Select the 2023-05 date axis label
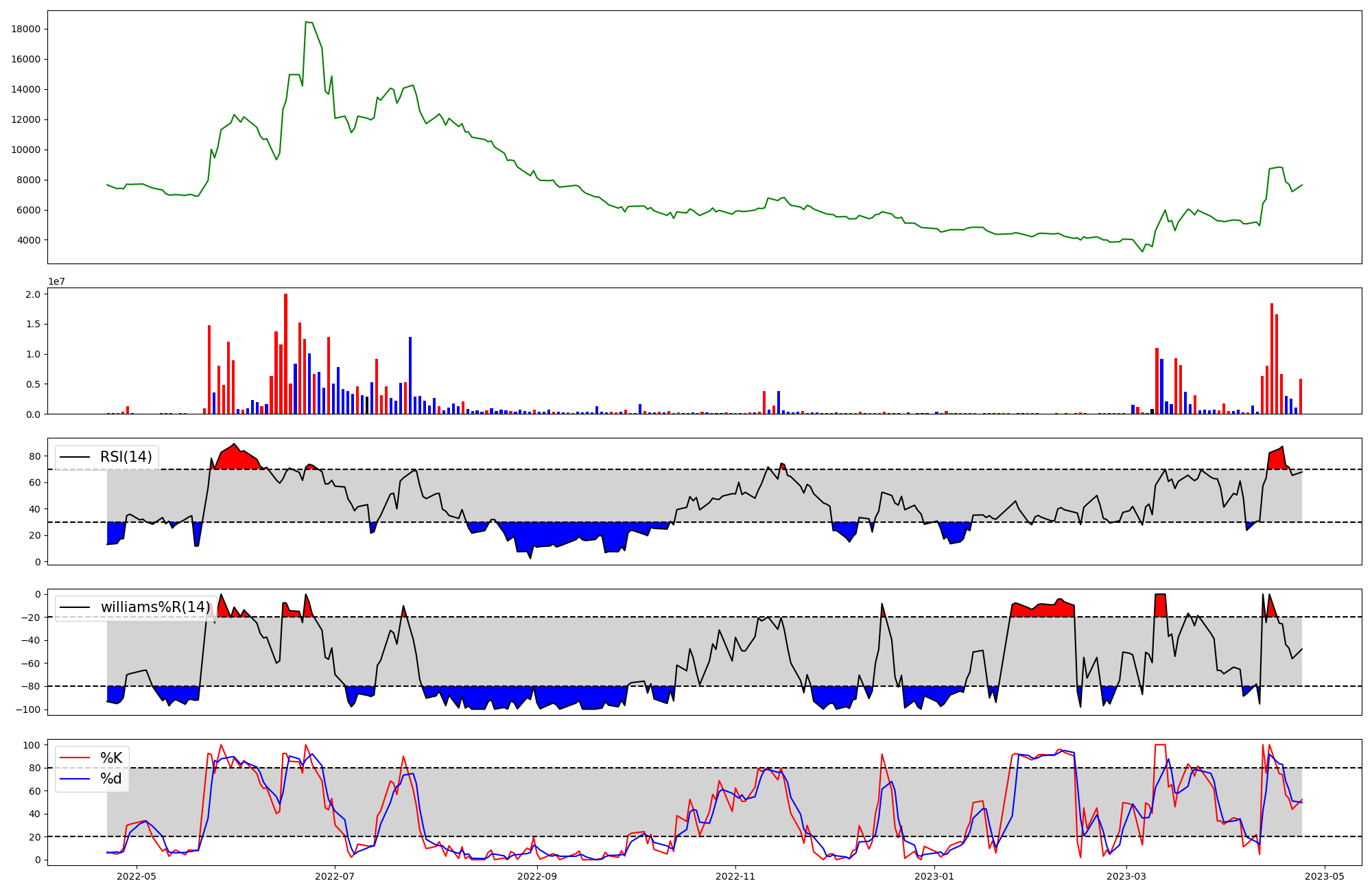Image resolution: width=1372 pixels, height=892 pixels. [x=1325, y=876]
